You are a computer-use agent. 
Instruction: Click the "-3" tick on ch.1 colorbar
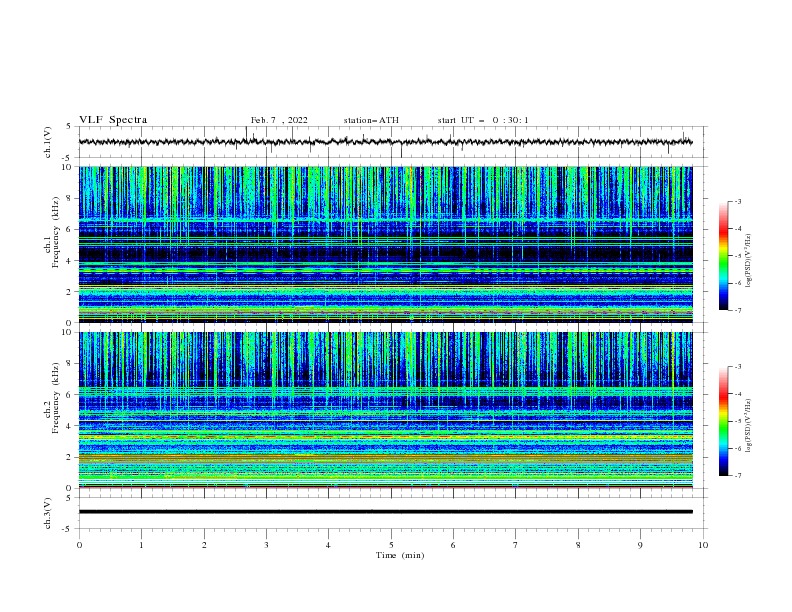coord(737,201)
